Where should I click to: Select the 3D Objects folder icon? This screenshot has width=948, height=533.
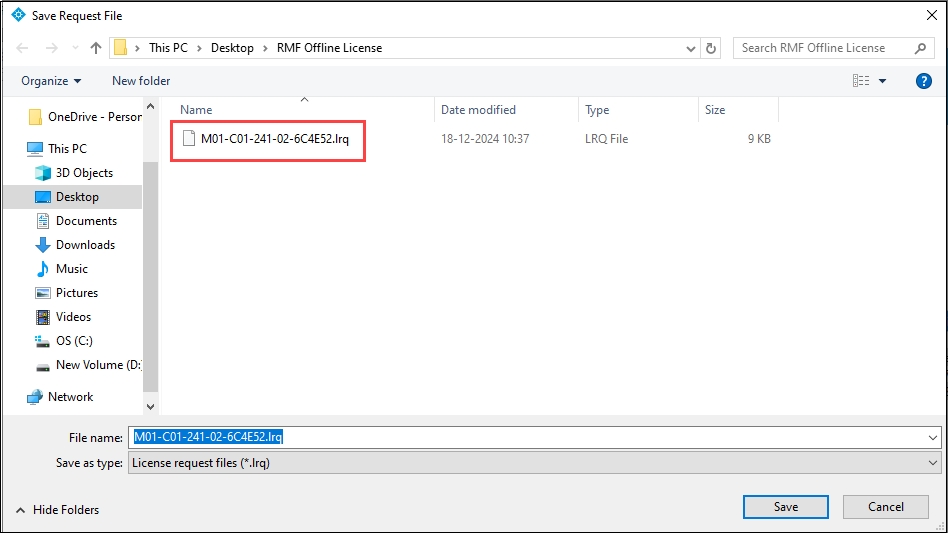point(43,173)
